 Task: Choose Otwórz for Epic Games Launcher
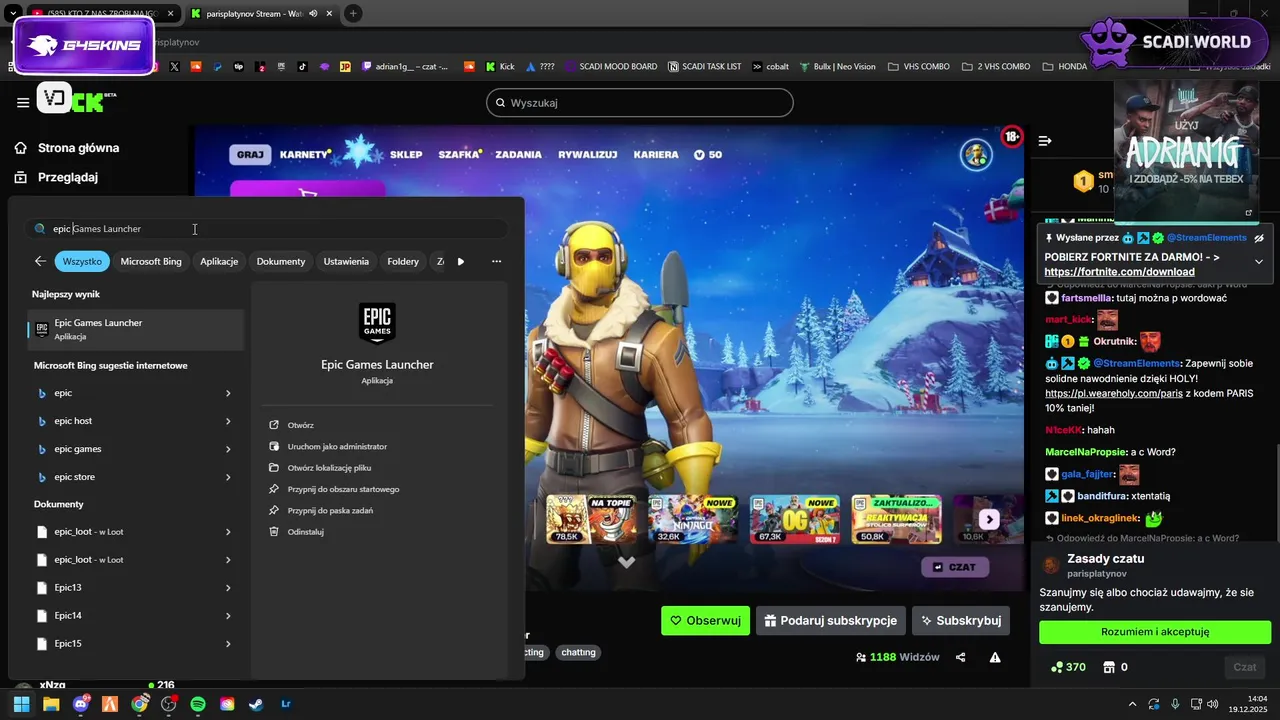(292, 425)
